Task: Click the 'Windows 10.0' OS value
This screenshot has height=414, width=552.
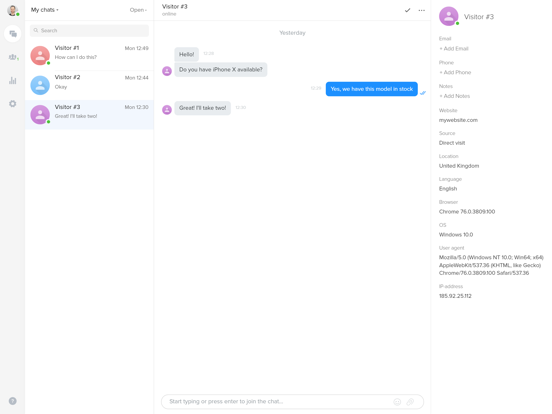Action: click(x=456, y=234)
